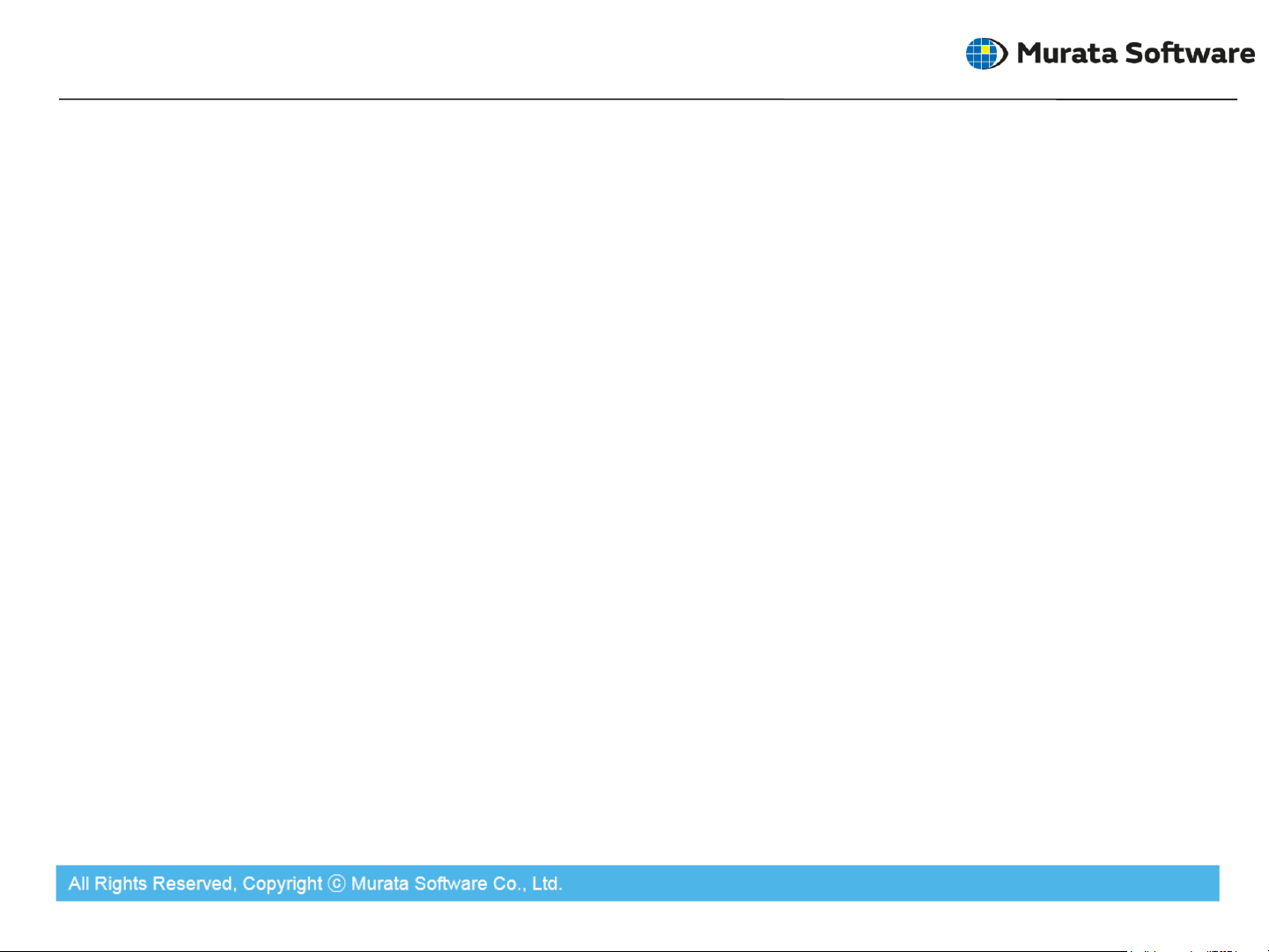1269x952 pixels.
Task: Click "All Rights Reserved" footer text
Action: coord(151,884)
